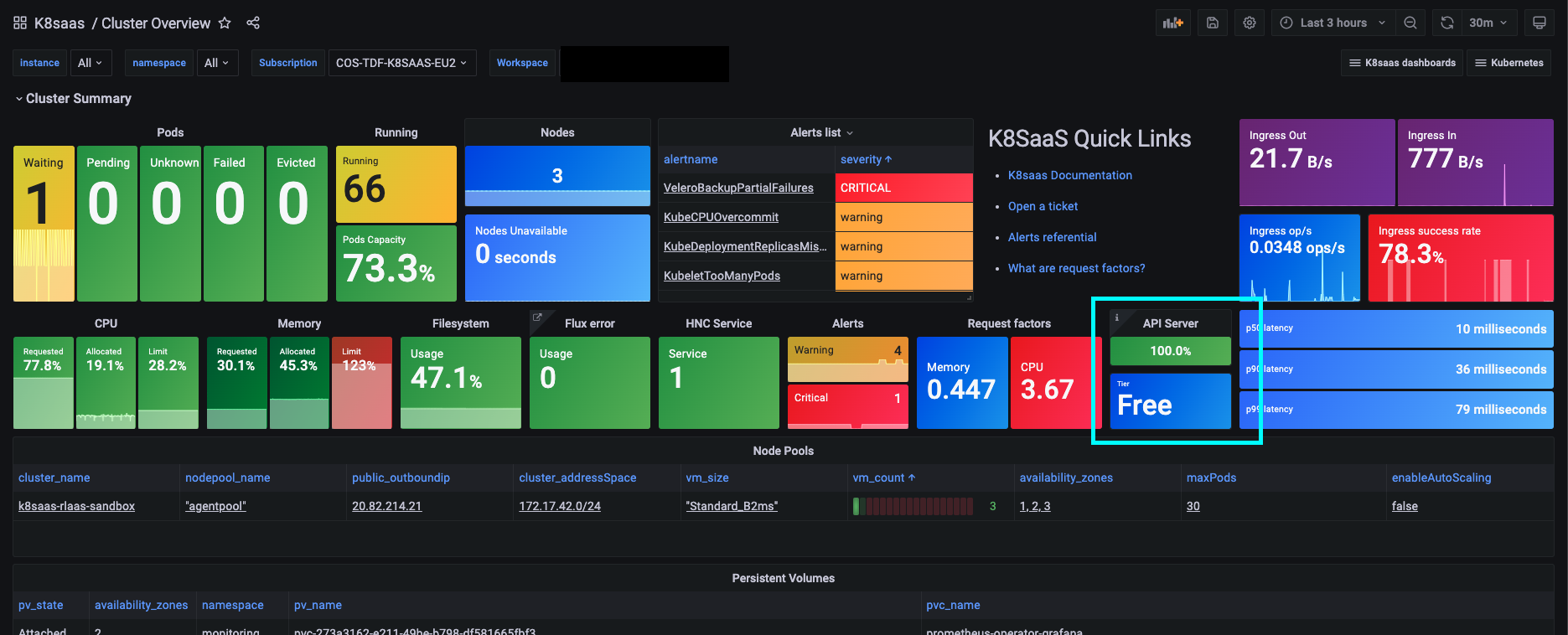Click the p99 latency 79 milliseconds bar

tap(1396, 410)
